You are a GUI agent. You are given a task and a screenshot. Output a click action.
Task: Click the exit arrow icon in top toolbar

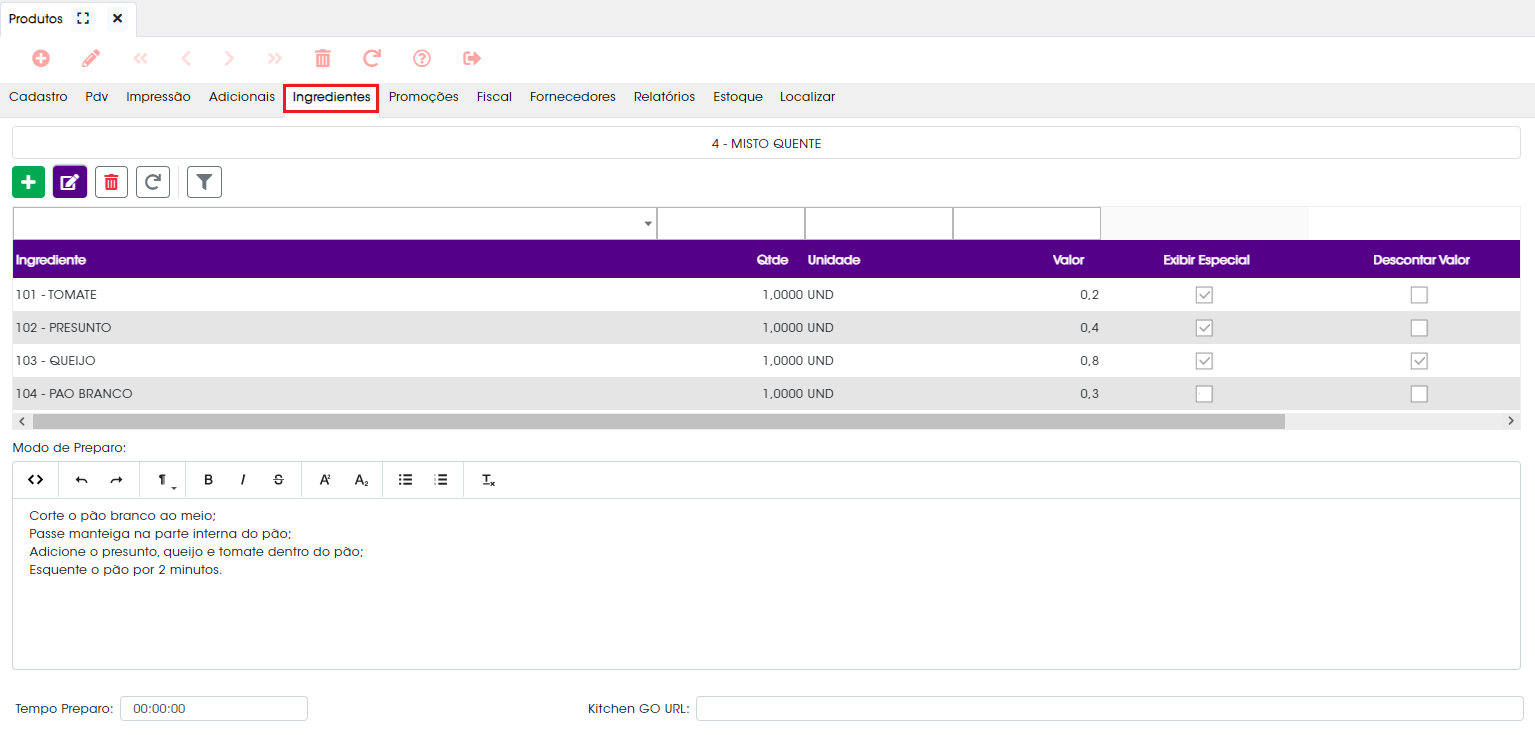tap(472, 59)
